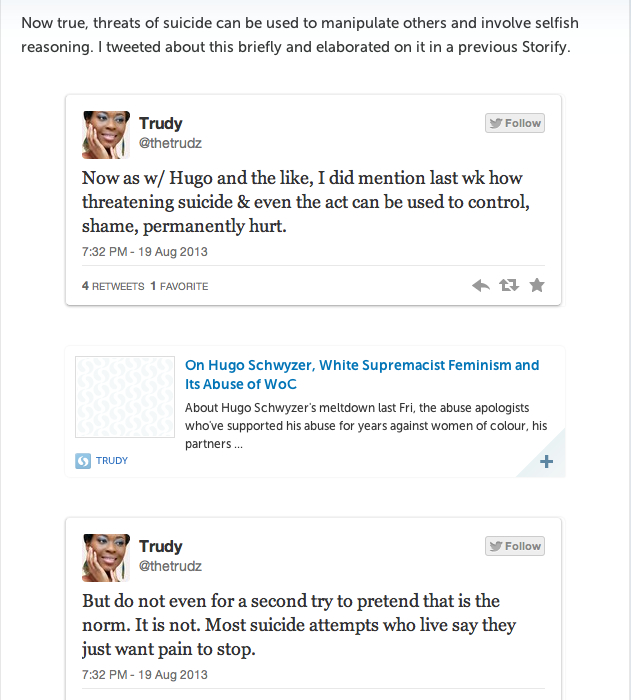Open Trudy's name link in first tweet
Screen dimensions: 631x700
tap(161, 124)
